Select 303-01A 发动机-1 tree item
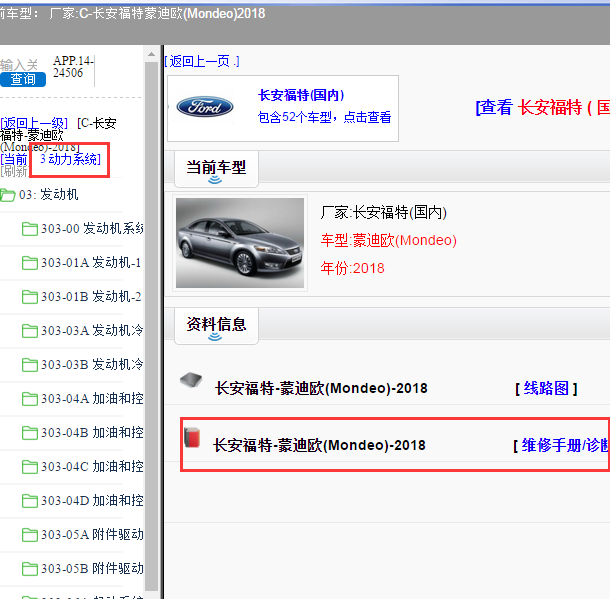 point(91,263)
